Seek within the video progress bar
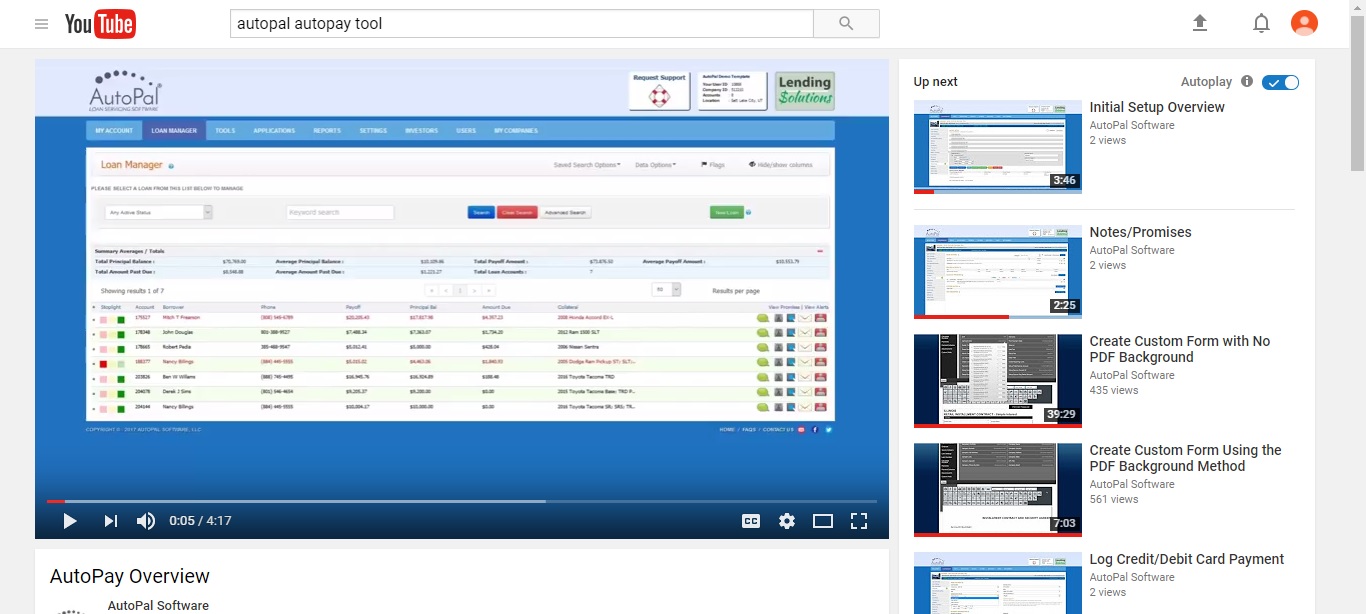Screen dimensions: 1366x614 [462, 501]
